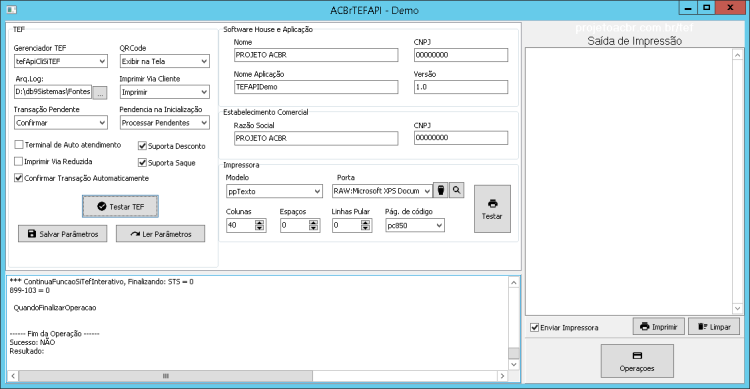The image size is (750, 389).
Task: Click Versão input field
Action: pos(461,87)
